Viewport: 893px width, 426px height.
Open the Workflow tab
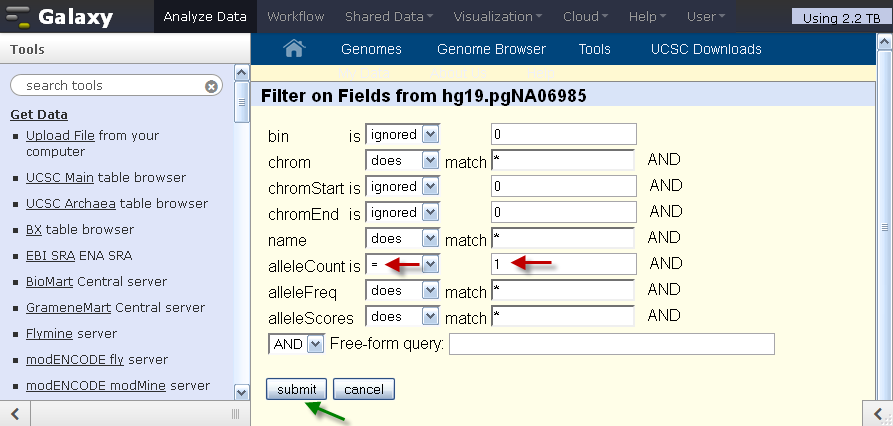pyautogui.click(x=296, y=17)
